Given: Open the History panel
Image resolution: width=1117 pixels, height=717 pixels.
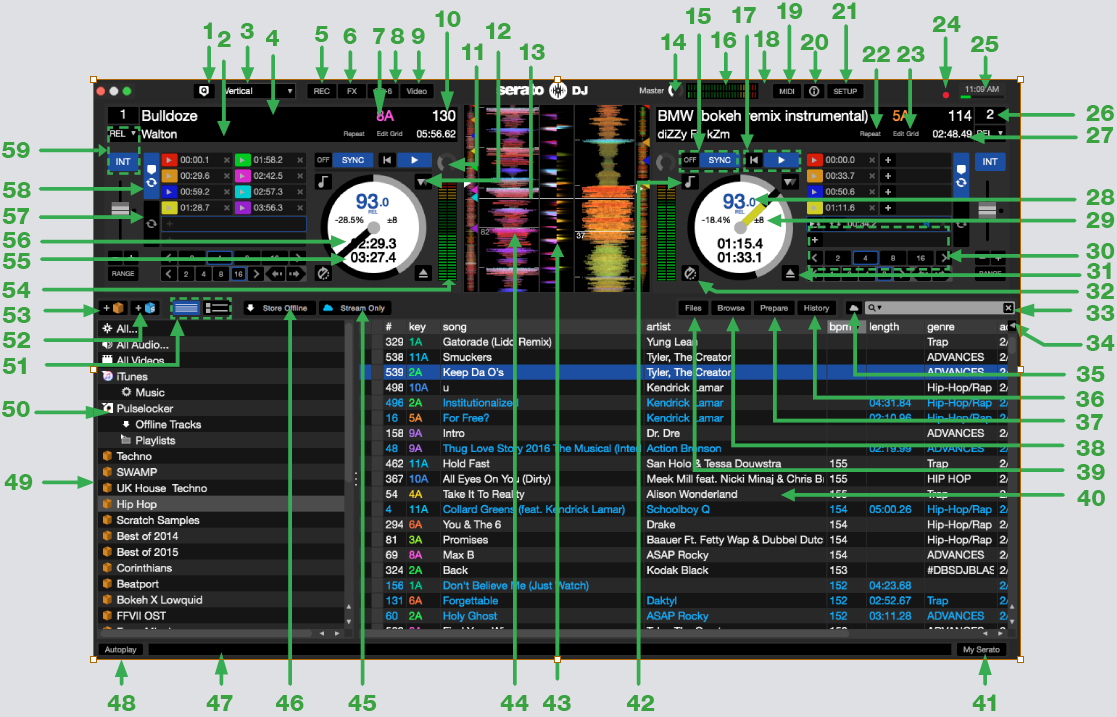Looking at the screenshot, I should [x=816, y=307].
